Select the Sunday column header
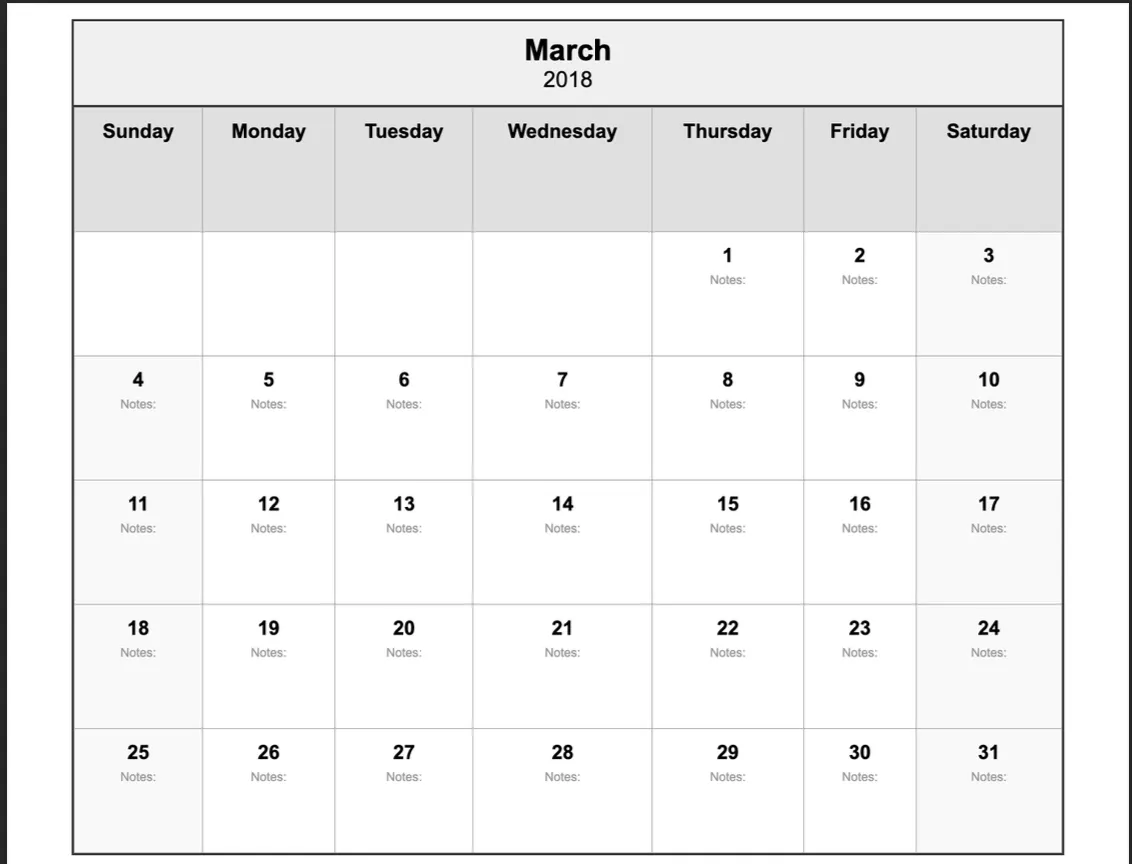Screen dimensions: 1132x864 [x=138, y=132]
